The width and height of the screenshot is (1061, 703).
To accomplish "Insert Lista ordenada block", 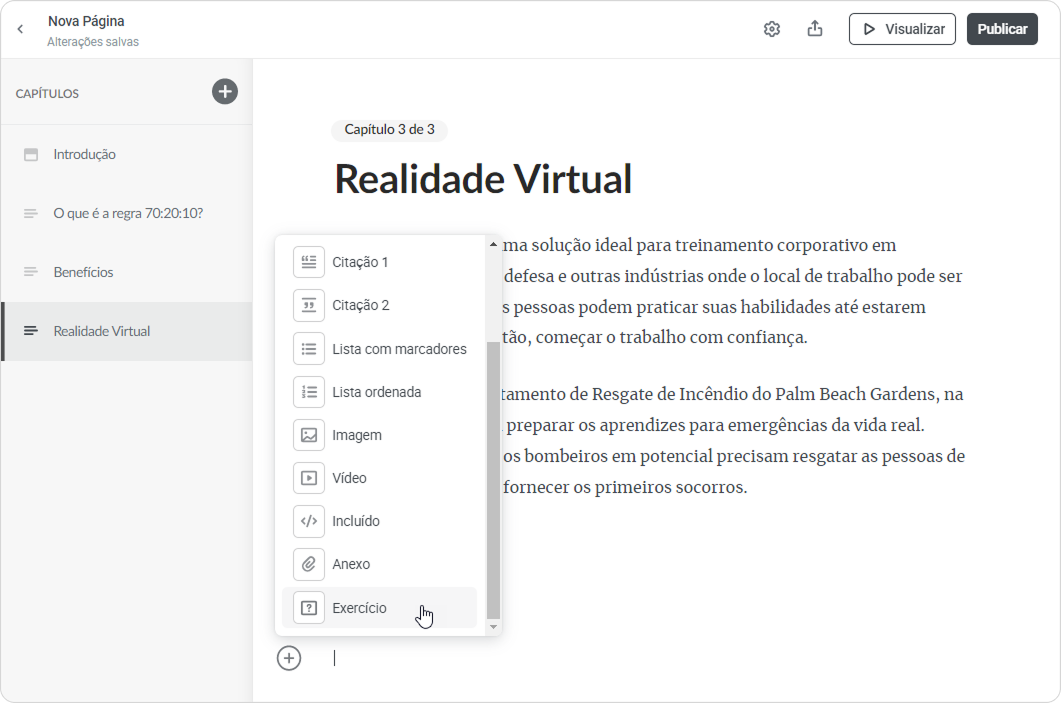I will (x=376, y=392).
